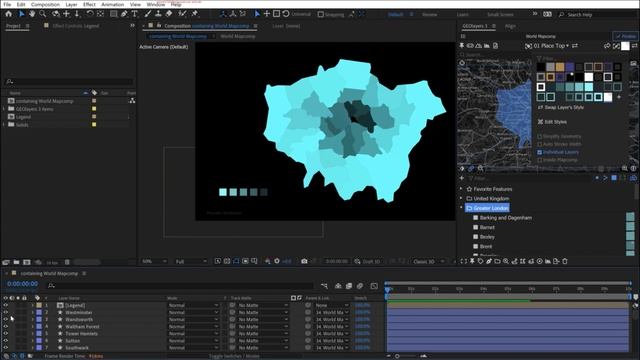Take a snapshot with the camera icon
Viewport: 640px width, 360px height.
pyautogui.click(x=304, y=261)
